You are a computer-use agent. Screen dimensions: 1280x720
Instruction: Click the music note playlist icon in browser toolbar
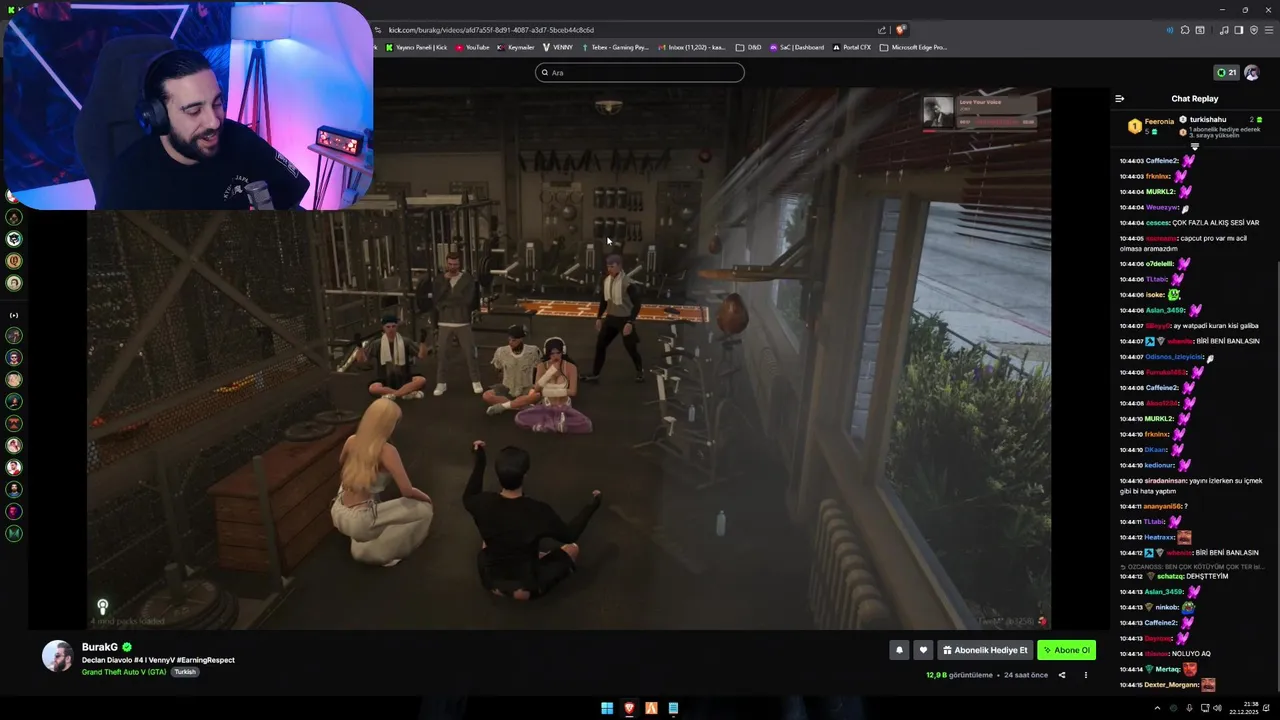[1224, 30]
